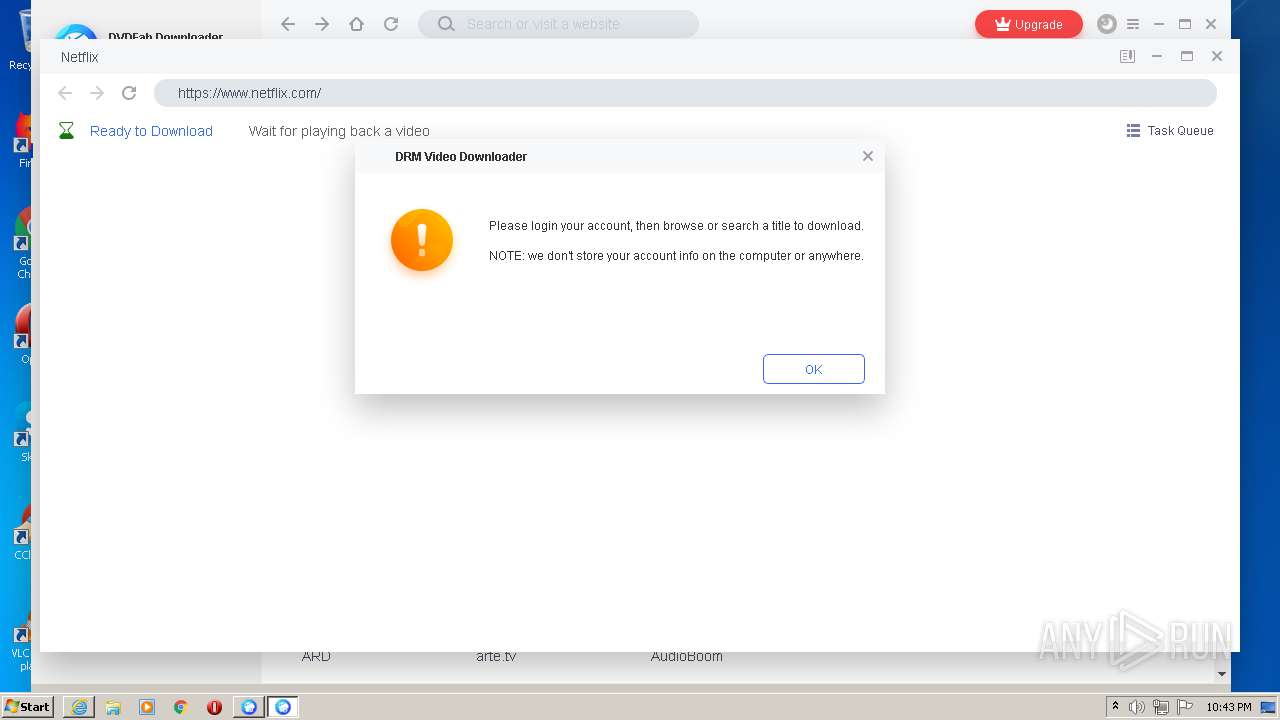Click the Search or visit a website field
1280x720 pixels.
(558, 24)
